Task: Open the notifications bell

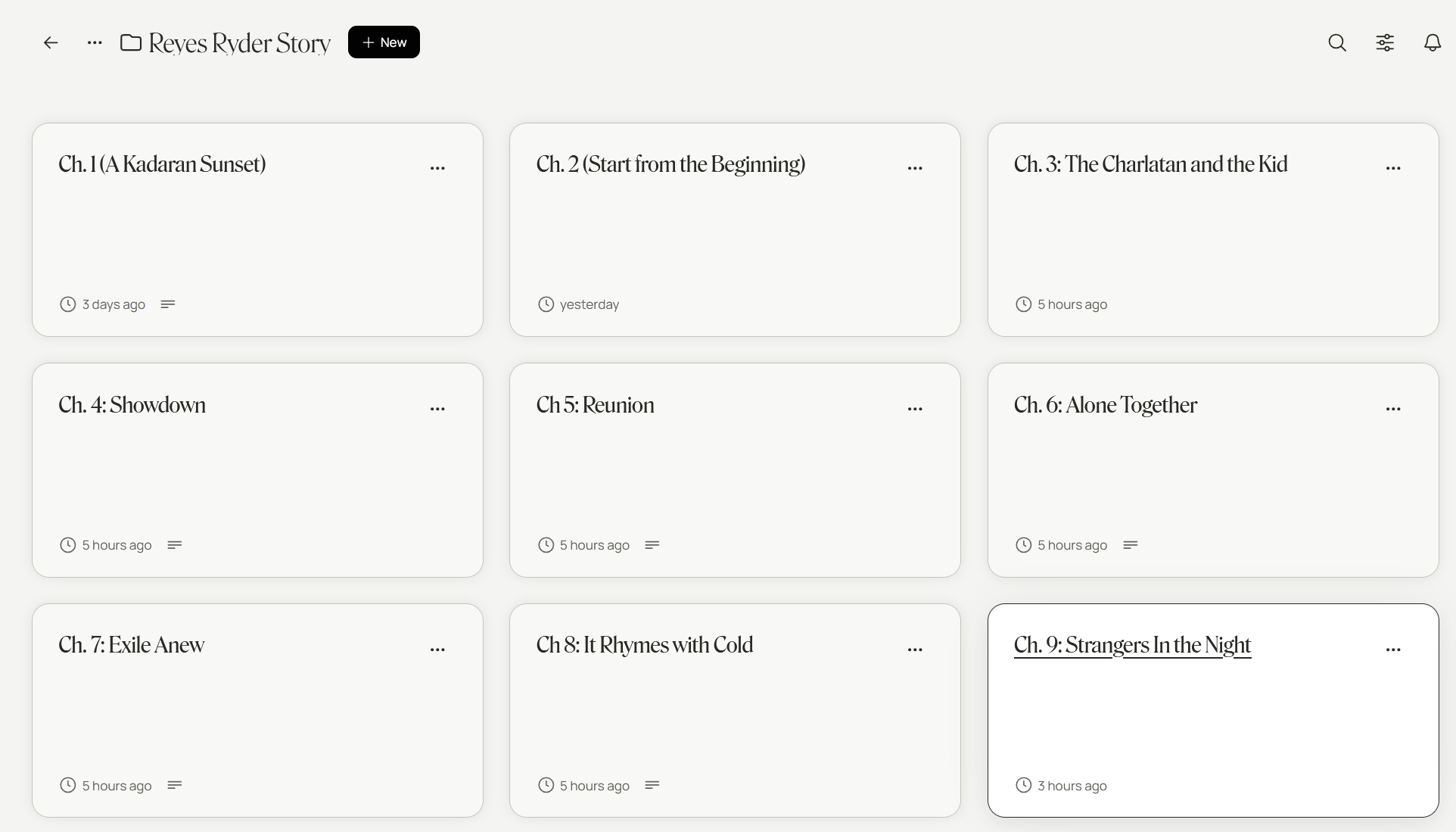Action: coord(1433,43)
